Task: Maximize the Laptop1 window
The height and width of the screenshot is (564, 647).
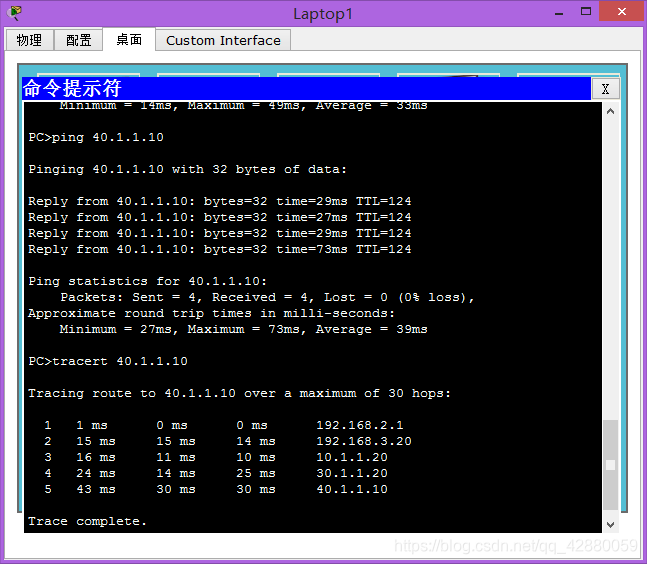Action: coord(586,12)
